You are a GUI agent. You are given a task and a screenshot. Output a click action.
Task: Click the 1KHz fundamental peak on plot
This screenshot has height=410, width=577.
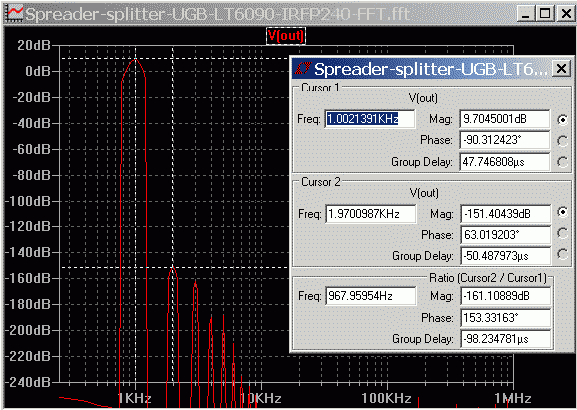click(136, 59)
